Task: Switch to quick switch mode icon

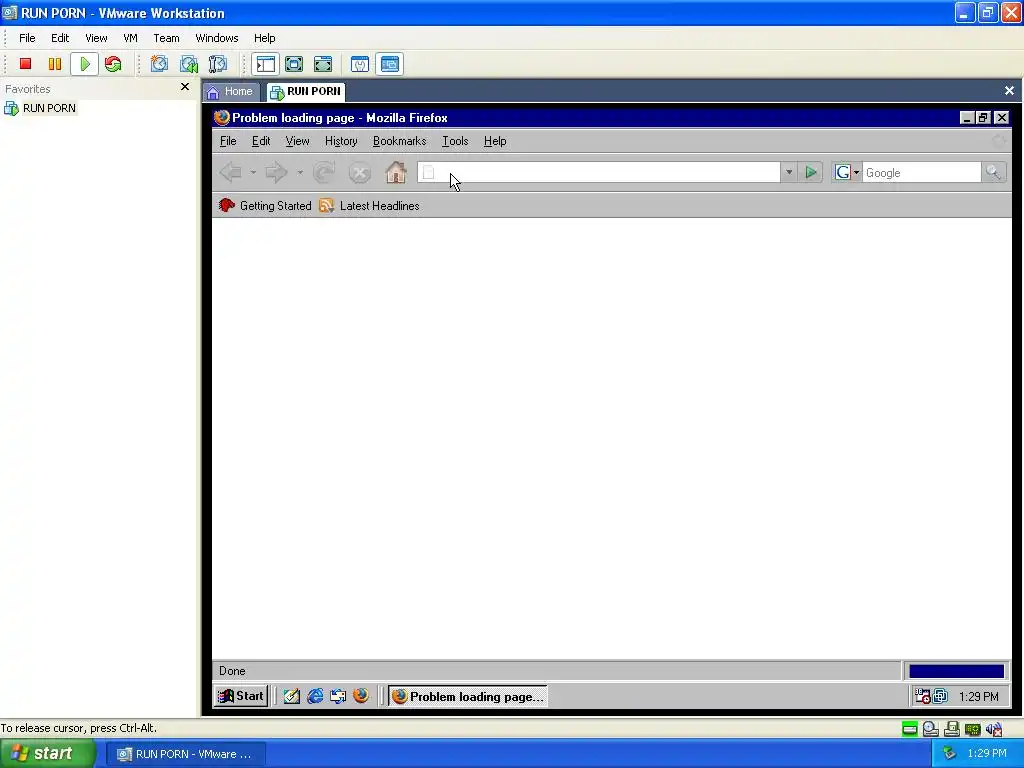Action: [x=294, y=64]
